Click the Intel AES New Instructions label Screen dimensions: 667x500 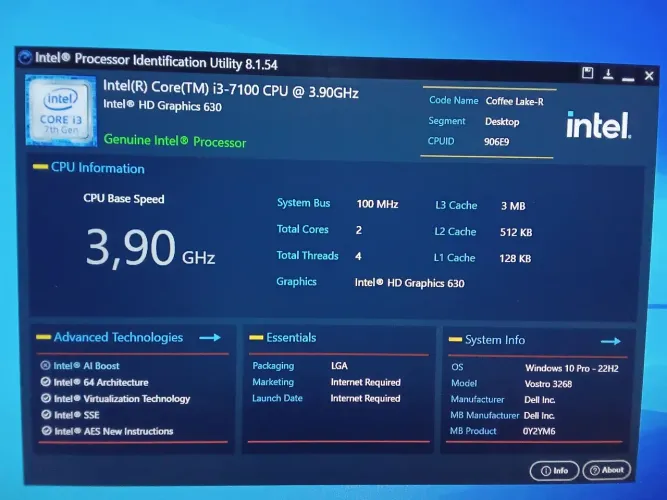pyautogui.click(x=114, y=431)
